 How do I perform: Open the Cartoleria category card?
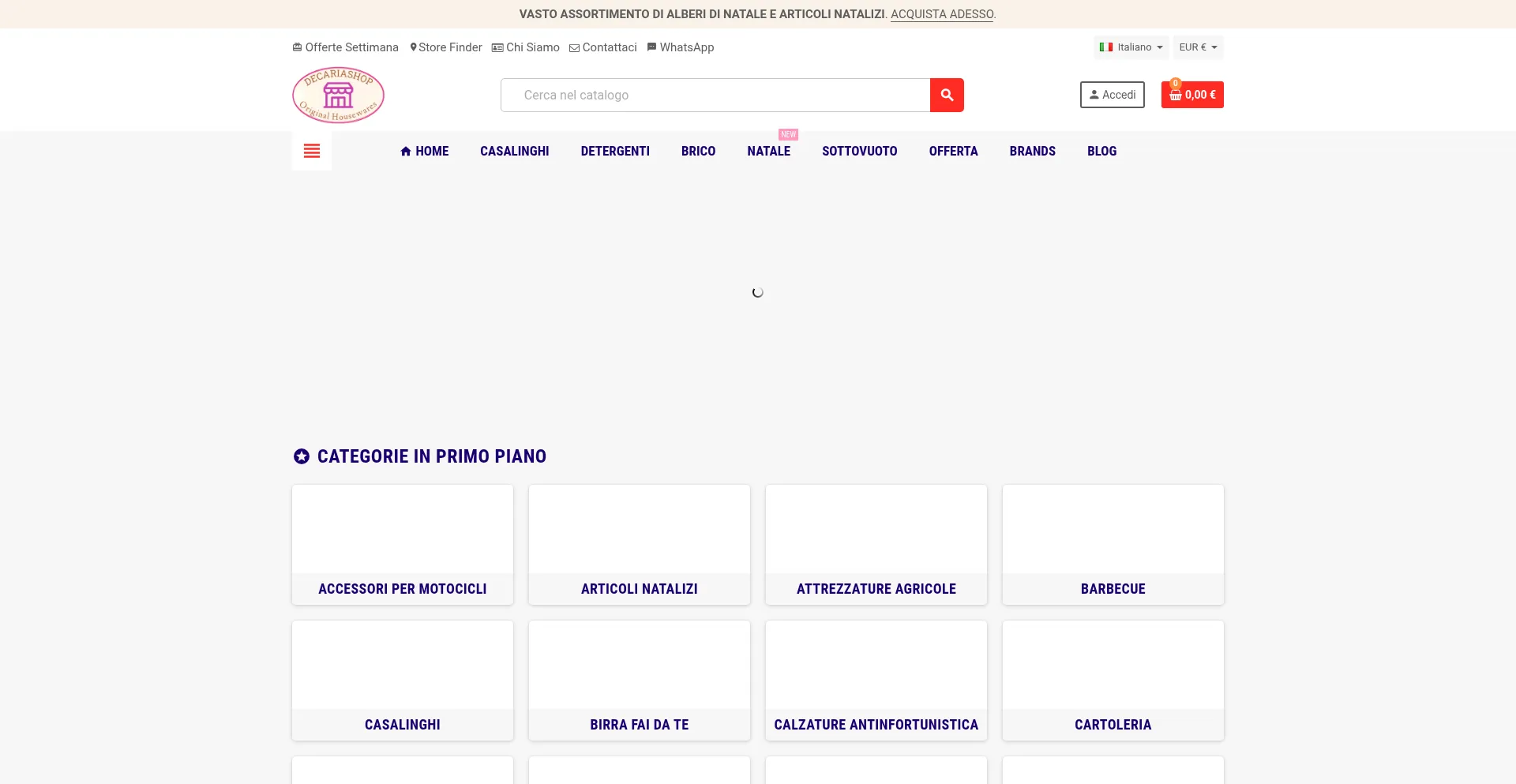click(x=1113, y=681)
